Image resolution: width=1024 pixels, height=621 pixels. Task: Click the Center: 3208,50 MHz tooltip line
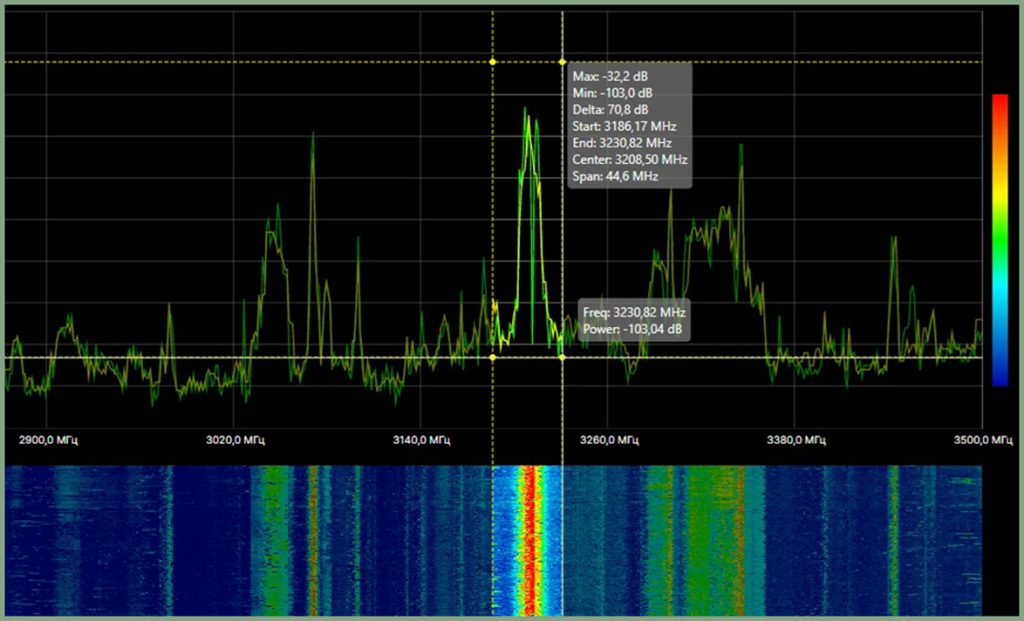tap(629, 159)
